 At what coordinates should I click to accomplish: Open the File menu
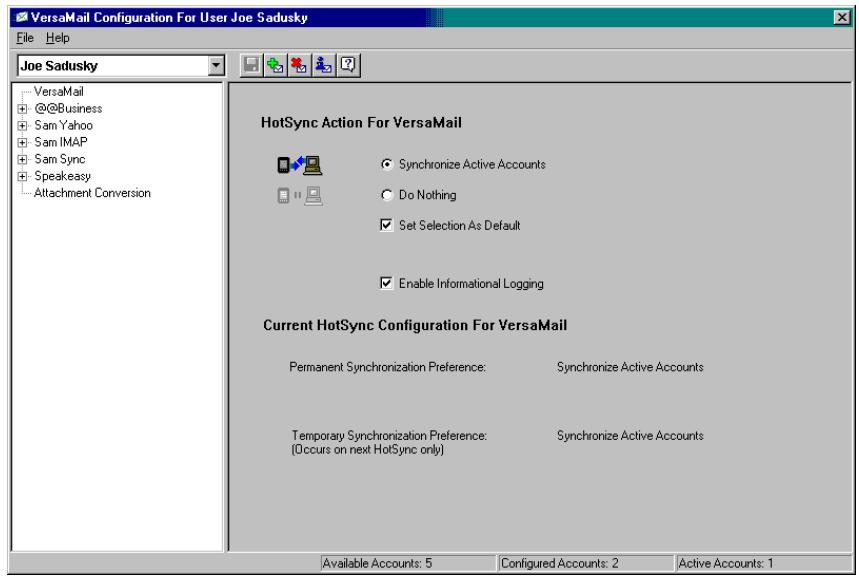[25, 38]
